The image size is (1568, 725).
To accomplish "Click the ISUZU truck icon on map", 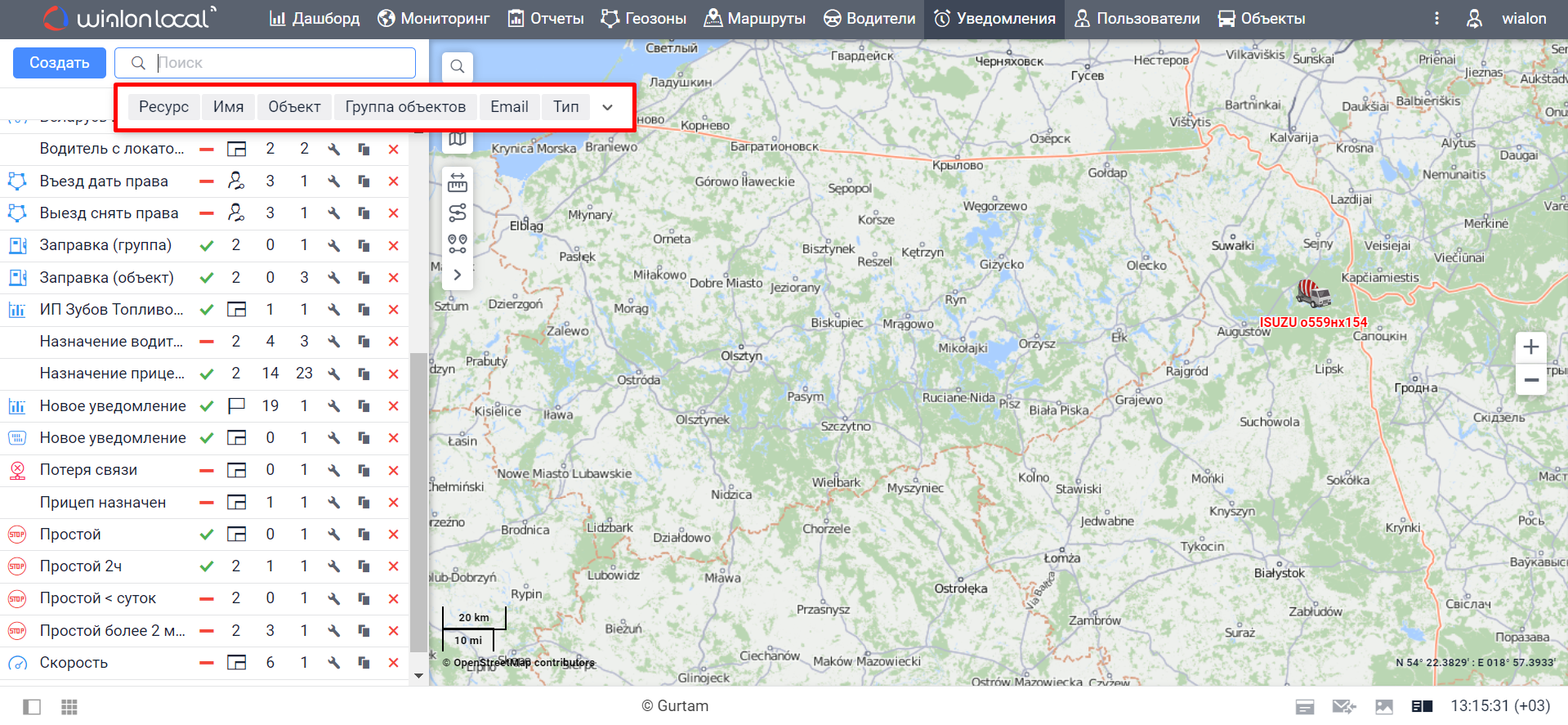I will (1312, 293).
